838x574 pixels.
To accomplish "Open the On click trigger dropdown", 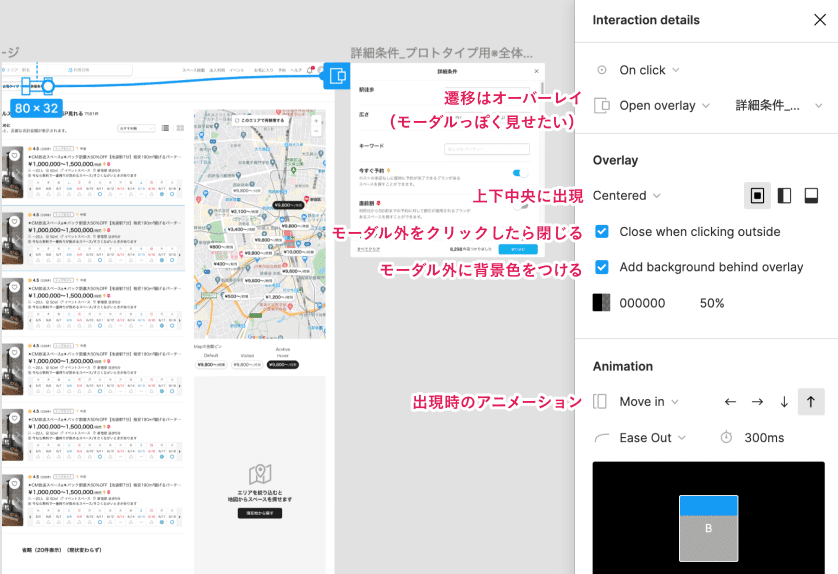I will 649,70.
